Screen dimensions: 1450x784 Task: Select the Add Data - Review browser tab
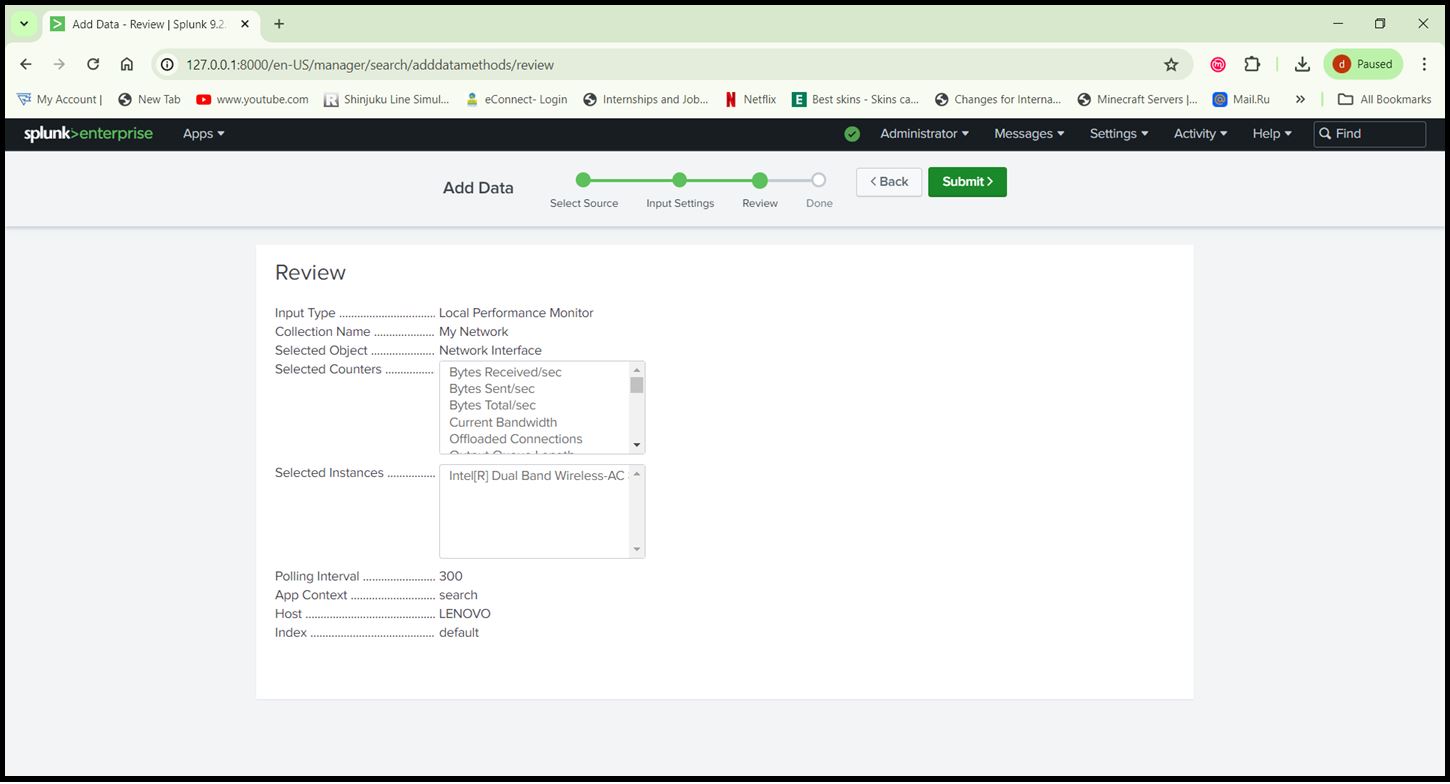coord(140,22)
